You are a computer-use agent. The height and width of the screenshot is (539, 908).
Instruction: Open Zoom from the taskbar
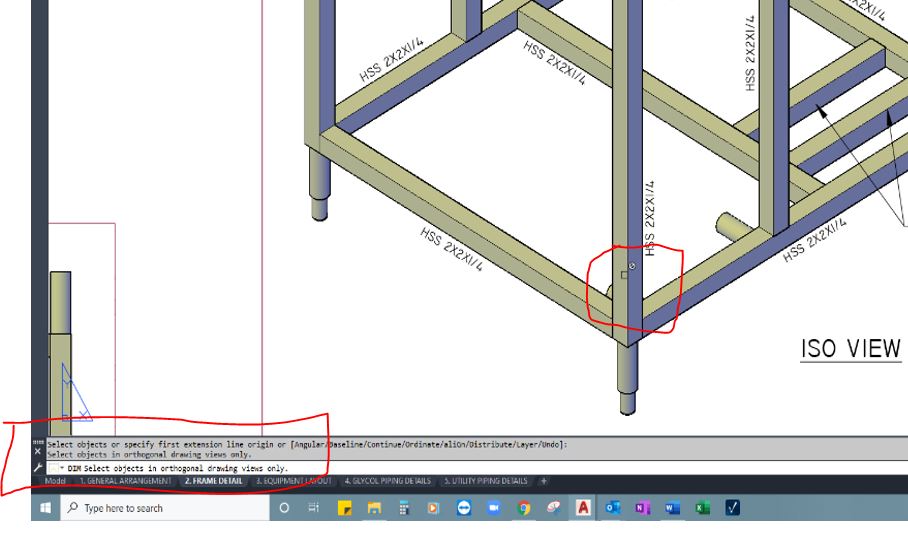(x=493, y=508)
